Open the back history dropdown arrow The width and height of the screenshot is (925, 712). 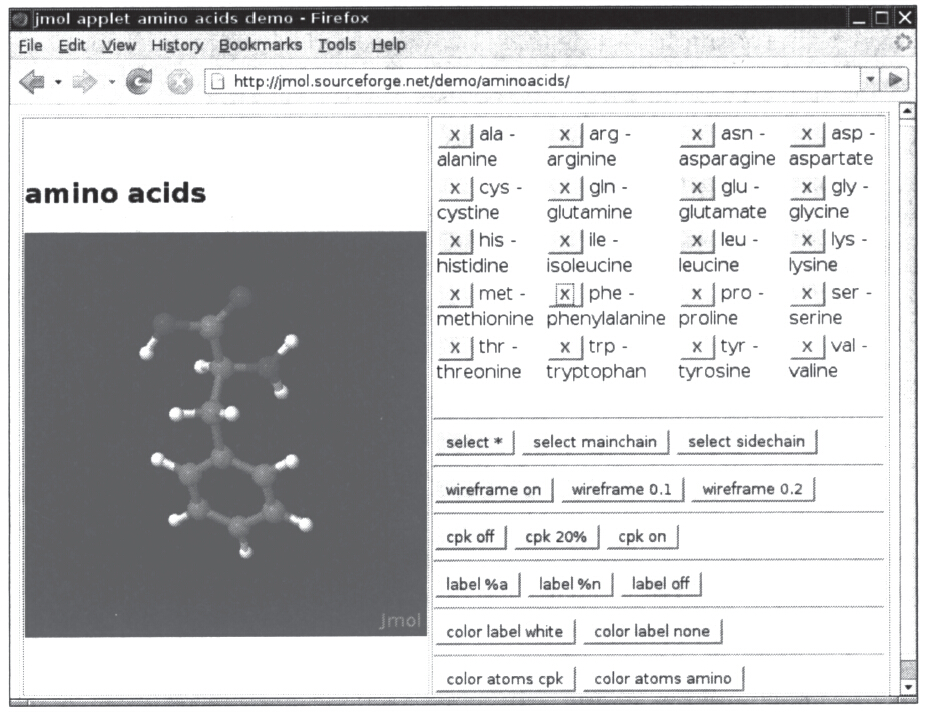58,82
